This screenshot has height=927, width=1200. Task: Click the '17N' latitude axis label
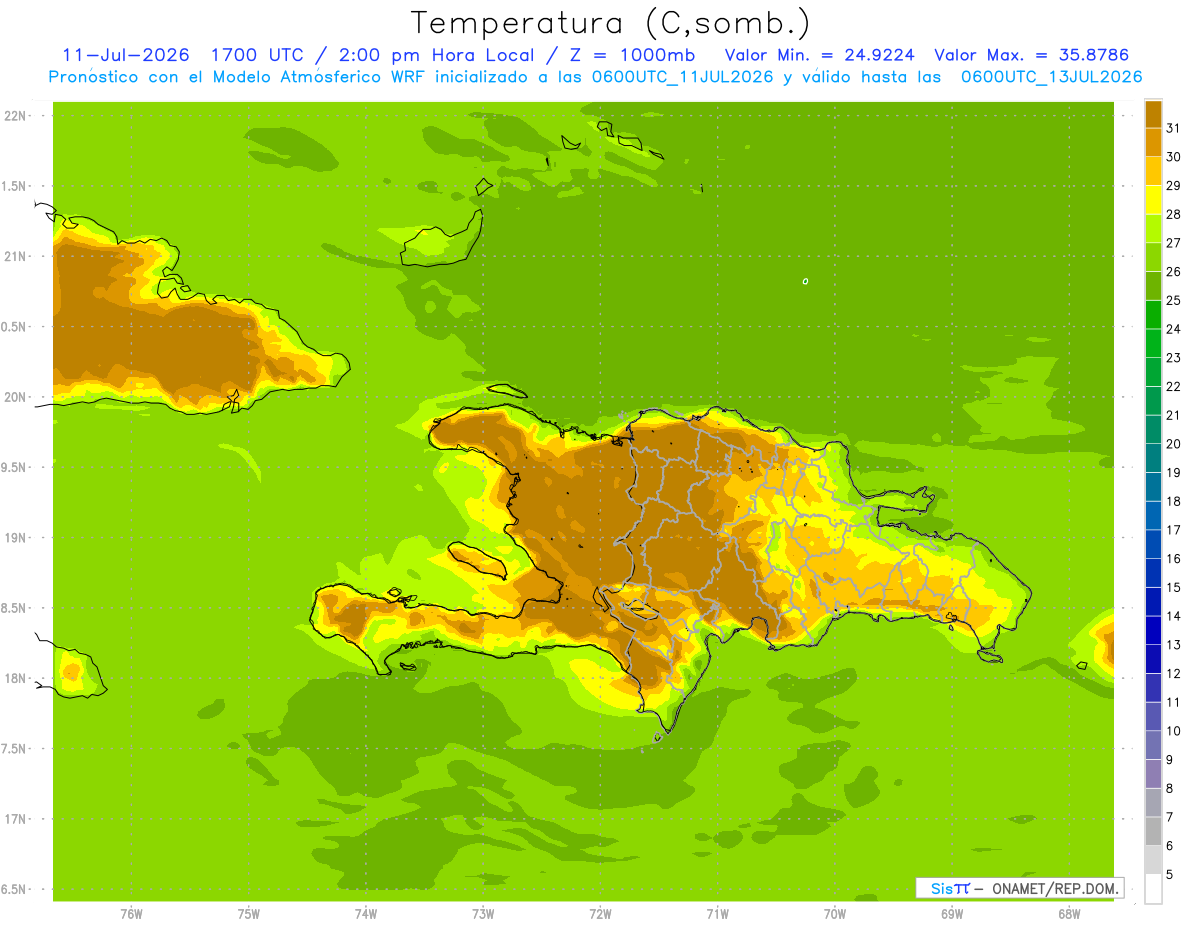[x=16, y=819]
